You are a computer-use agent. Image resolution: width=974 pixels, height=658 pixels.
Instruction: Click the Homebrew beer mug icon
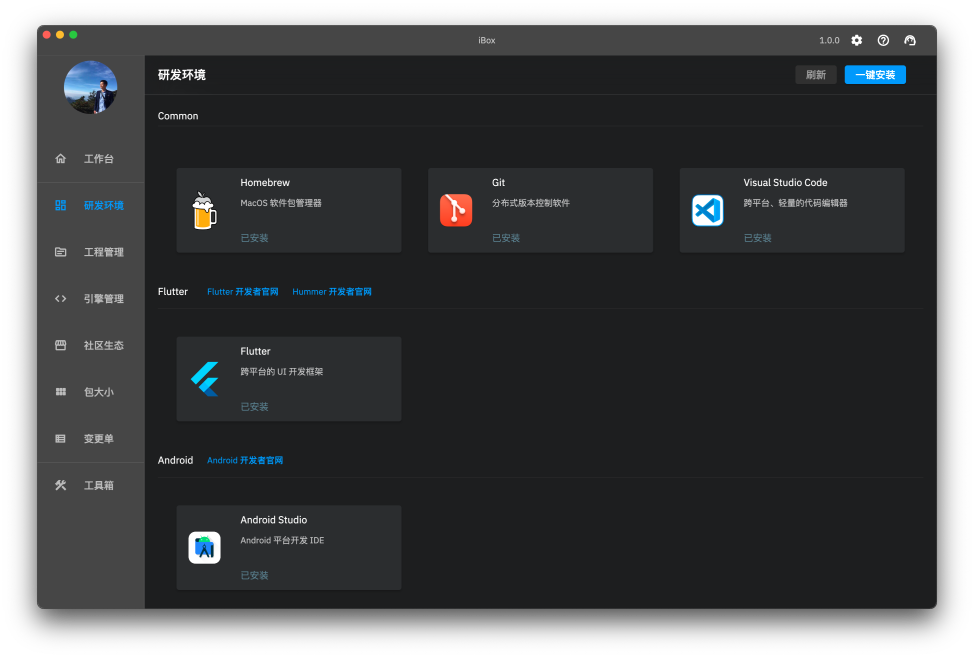click(204, 210)
